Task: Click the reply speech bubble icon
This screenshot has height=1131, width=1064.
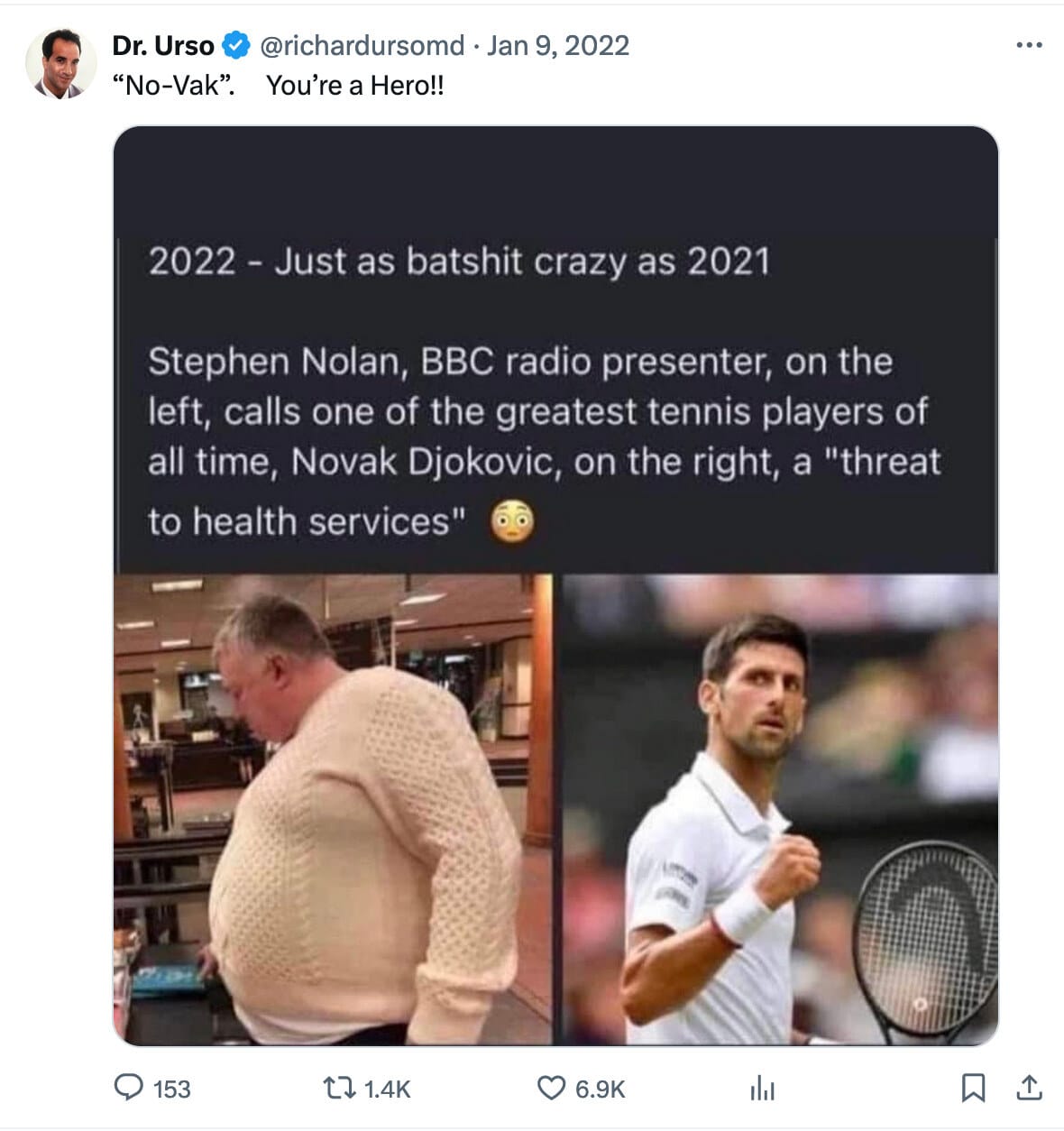Action: pos(129,1088)
